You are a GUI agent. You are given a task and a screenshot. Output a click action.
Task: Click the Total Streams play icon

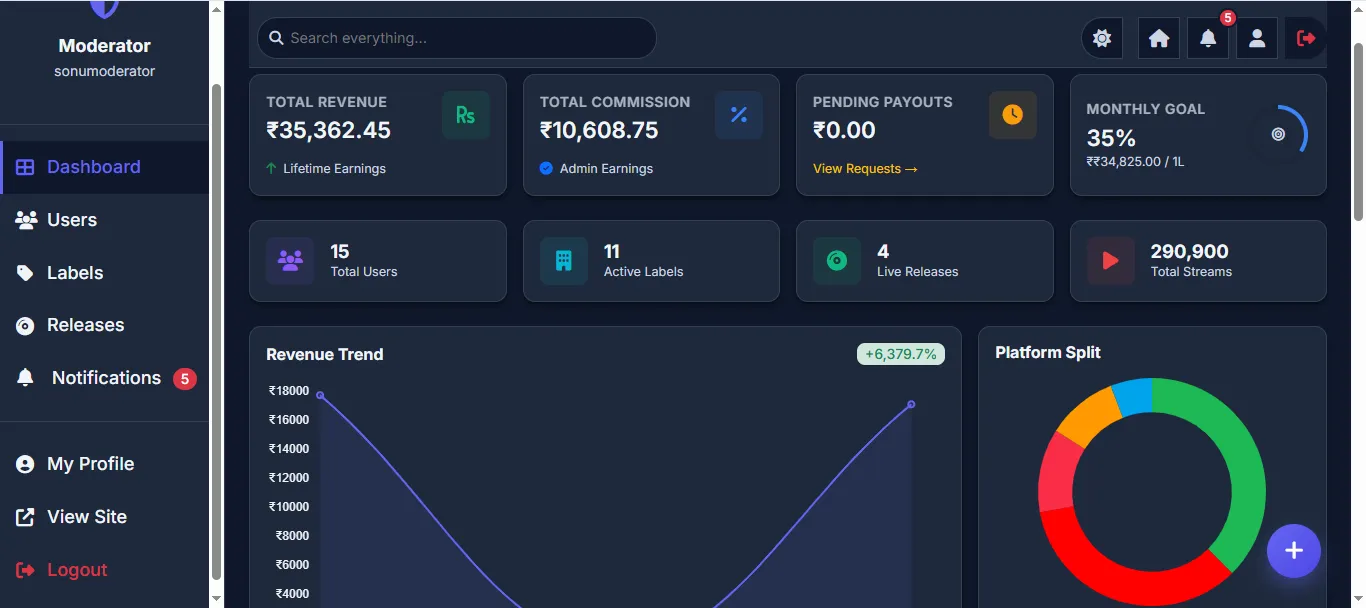click(x=1111, y=261)
